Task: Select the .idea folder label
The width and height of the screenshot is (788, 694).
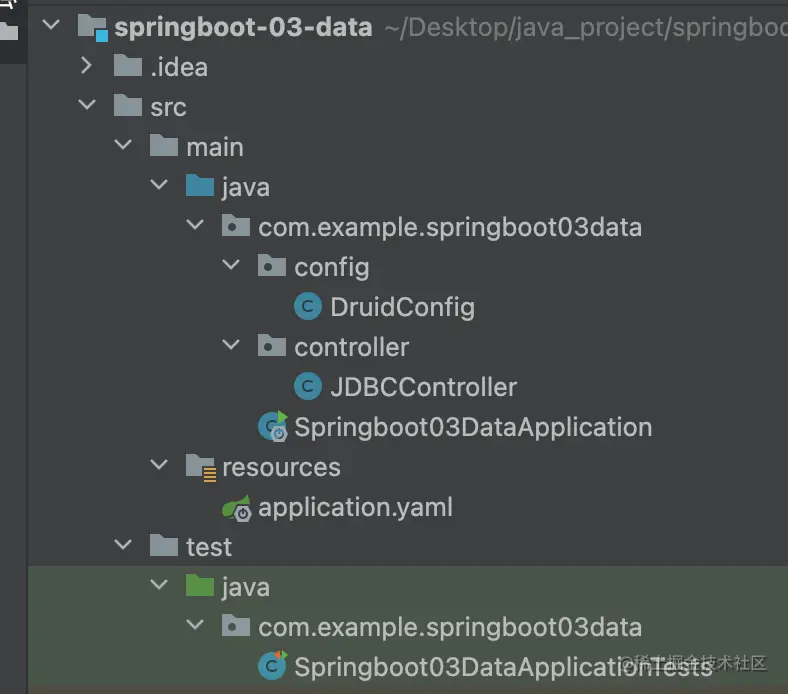Action: 179,67
